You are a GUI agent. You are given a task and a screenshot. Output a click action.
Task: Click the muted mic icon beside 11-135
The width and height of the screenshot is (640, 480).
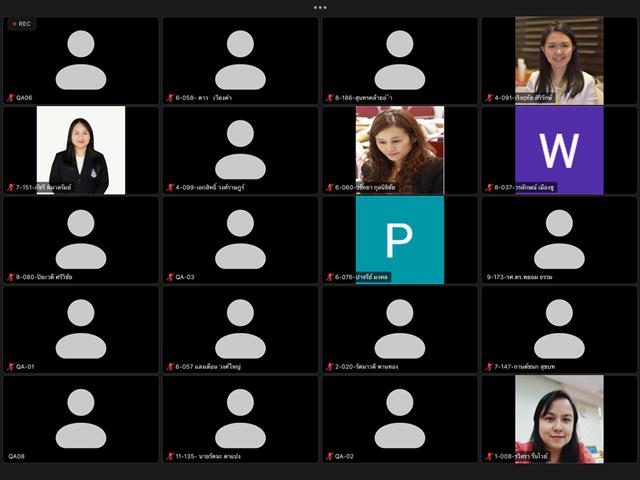[x=170, y=456]
